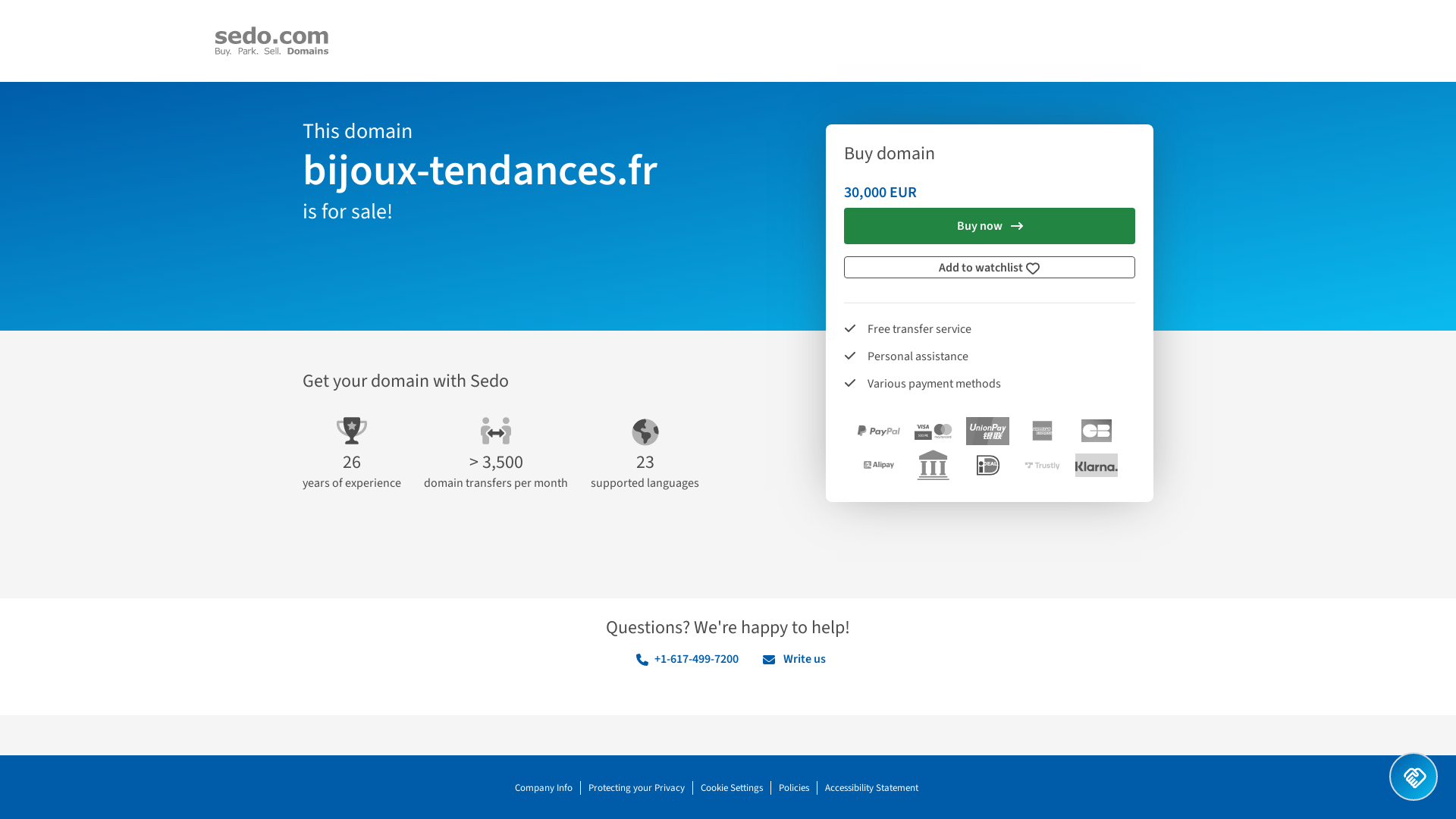
Task: Click the envelope icon beside Write us
Action: 769,659
